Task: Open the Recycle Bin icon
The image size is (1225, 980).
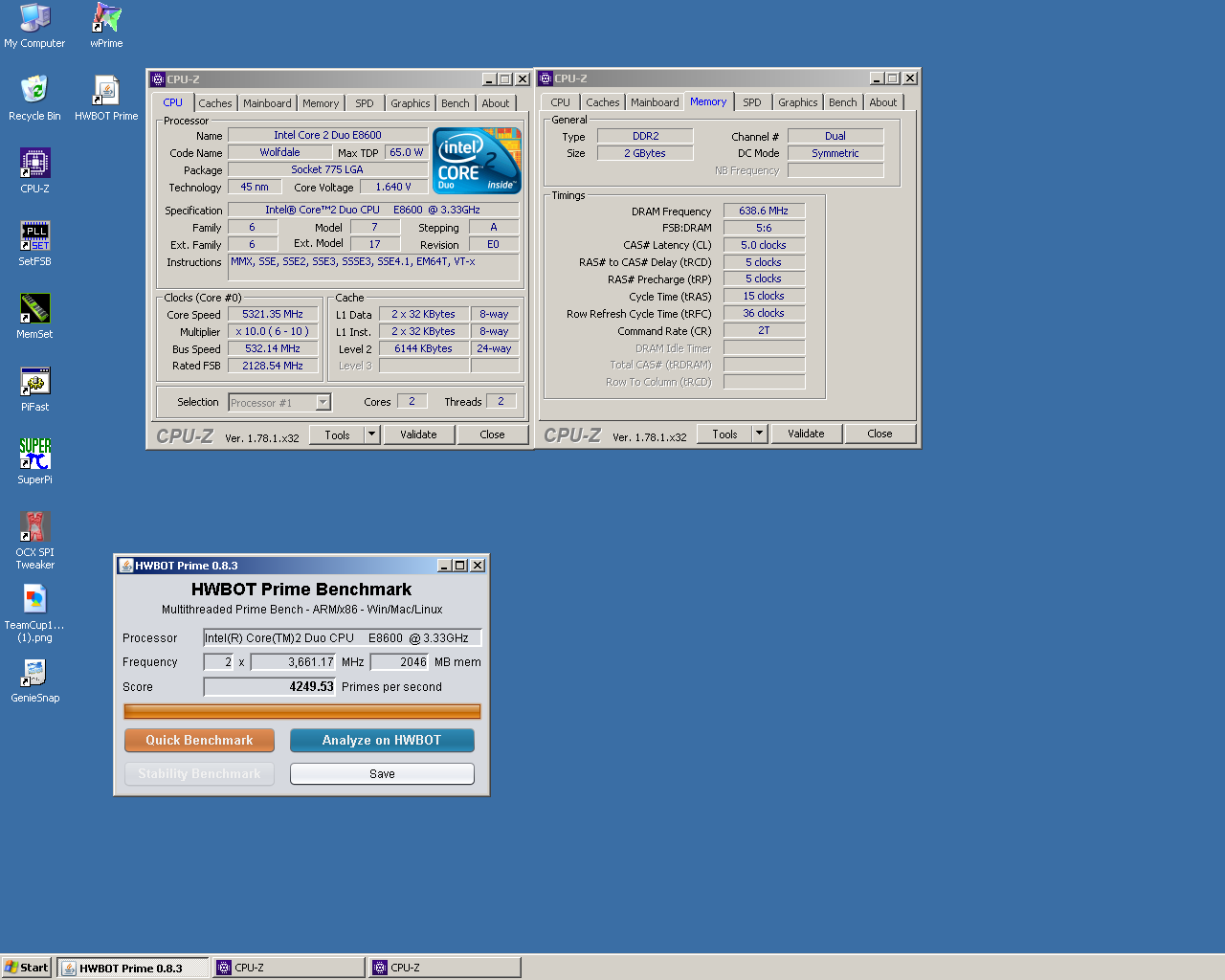Action: [34, 99]
